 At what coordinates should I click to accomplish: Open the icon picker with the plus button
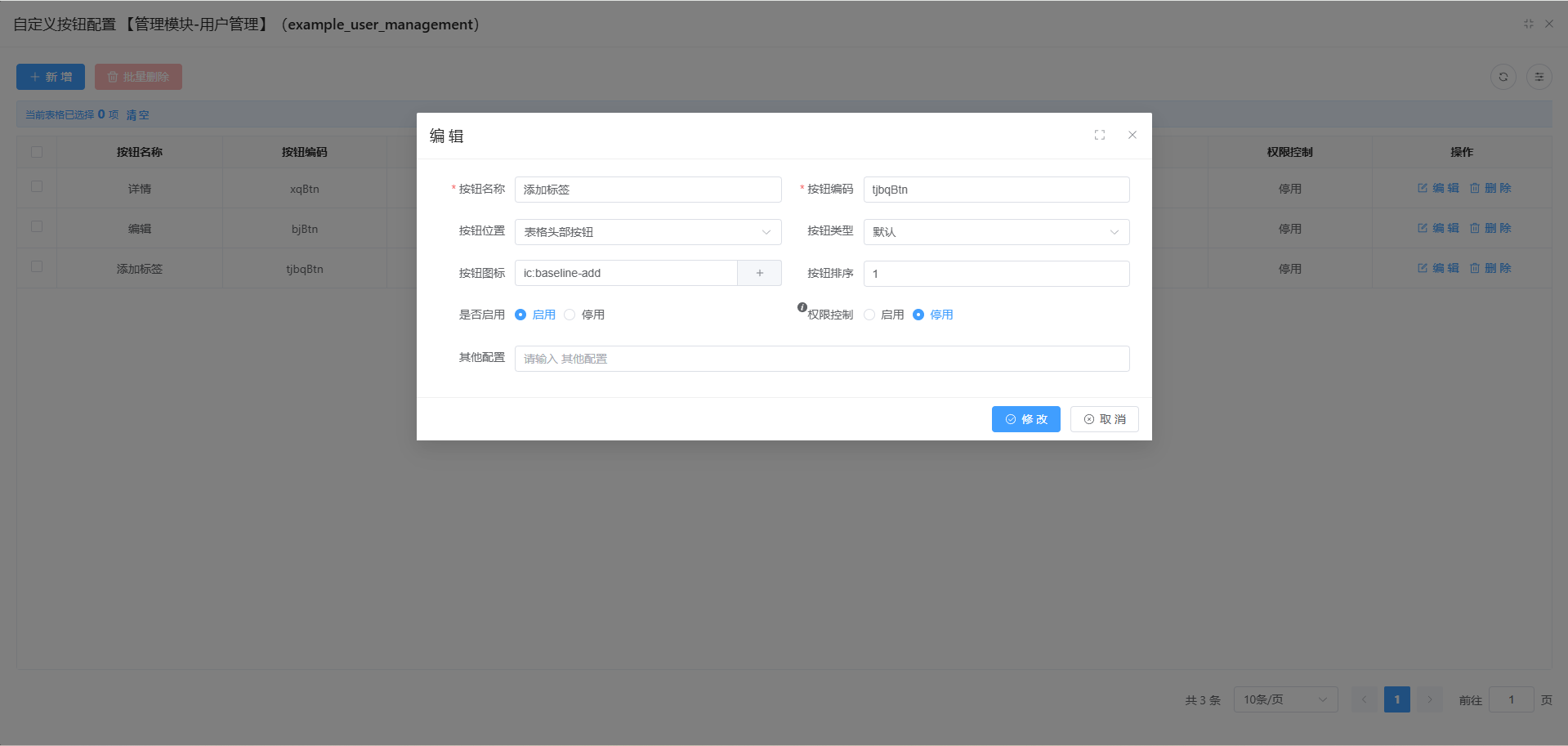759,272
